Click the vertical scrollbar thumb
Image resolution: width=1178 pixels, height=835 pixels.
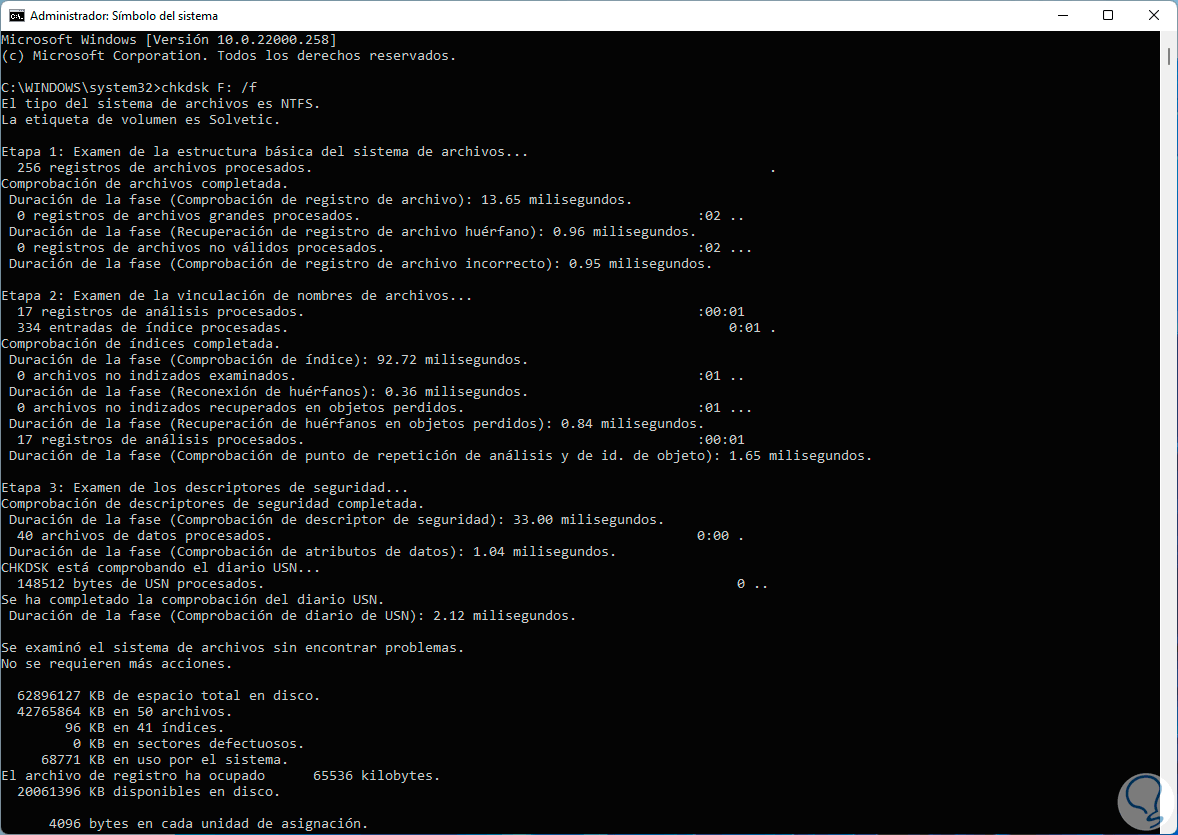(1169, 56)
